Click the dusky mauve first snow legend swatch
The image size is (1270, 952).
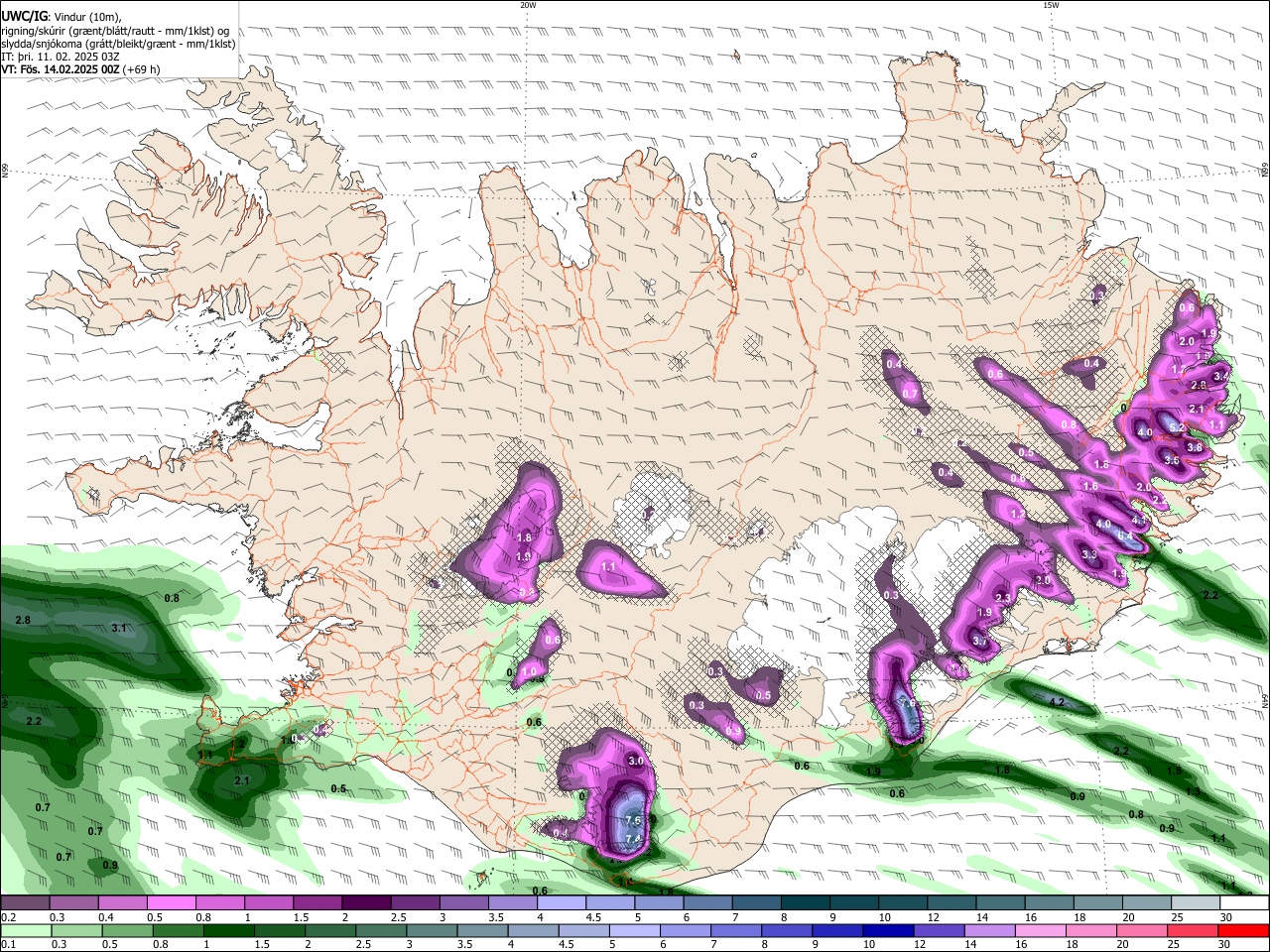[x=24, y=903]
